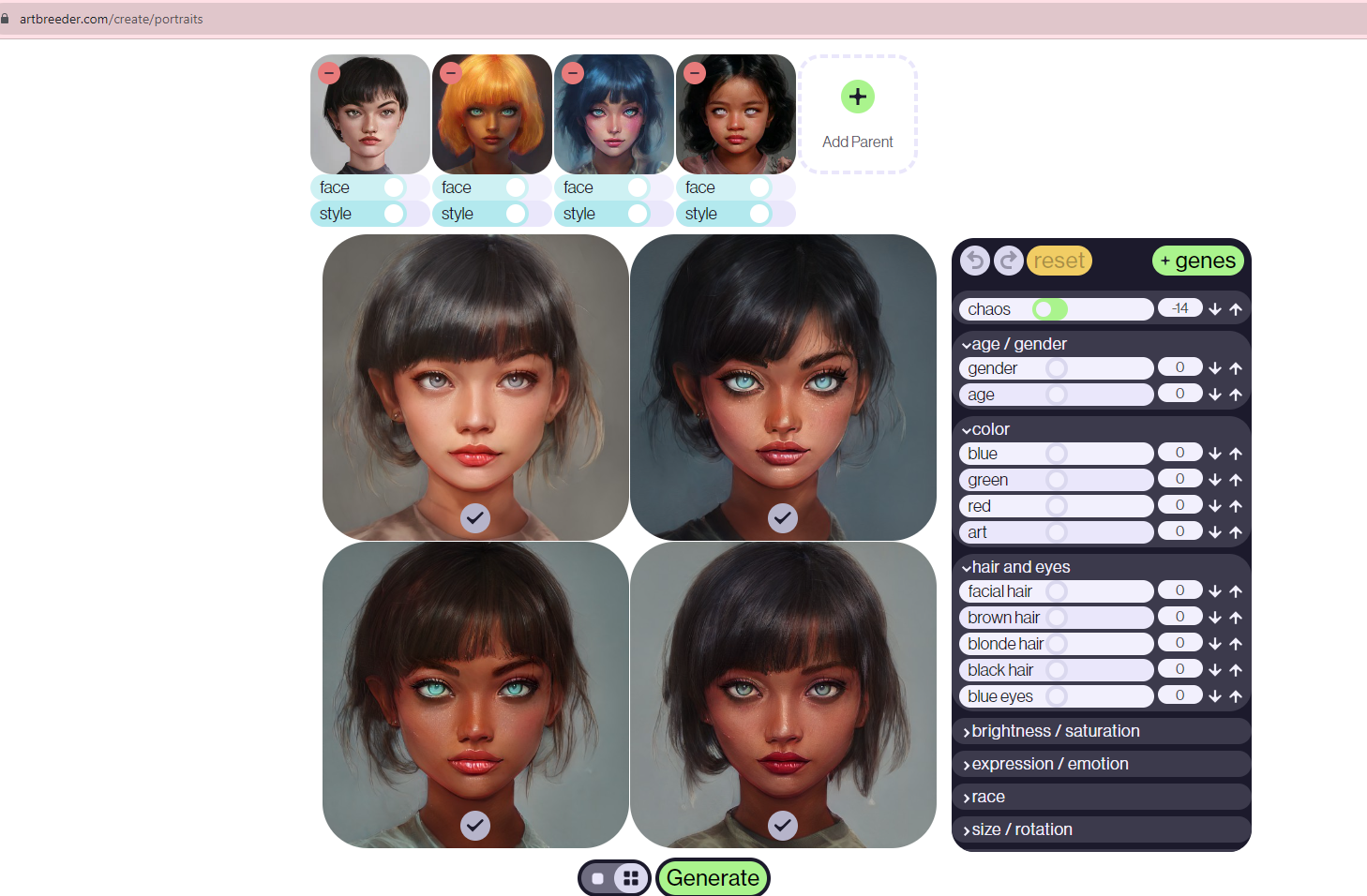Adjust the black hair slider

(x=1056, y=670)
